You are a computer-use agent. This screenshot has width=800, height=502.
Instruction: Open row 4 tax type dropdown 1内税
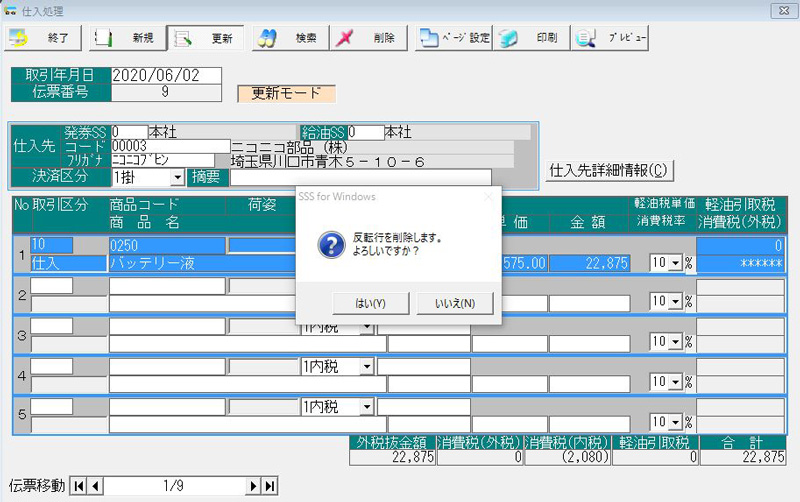point(366,367)
